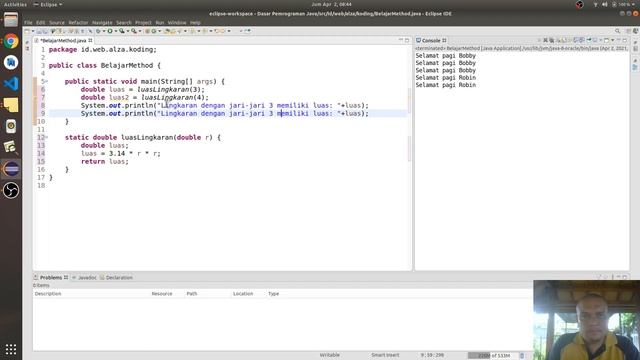Viewport: 640px width, 360px height.
Task: Click Remove All Terminated Launches icon
Action: [551, 40]
